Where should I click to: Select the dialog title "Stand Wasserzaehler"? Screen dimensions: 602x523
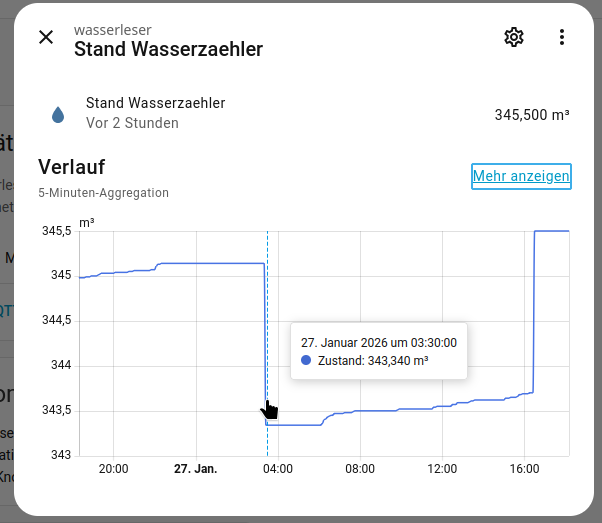[x=168, y=49]
